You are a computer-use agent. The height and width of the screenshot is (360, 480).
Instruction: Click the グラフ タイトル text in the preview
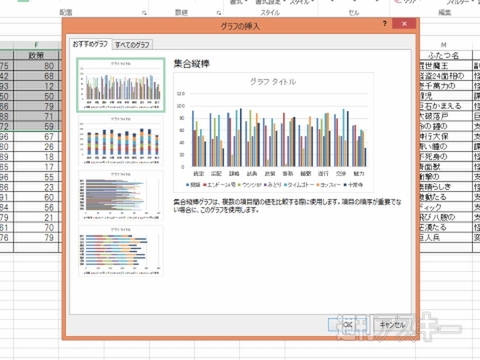click(273, 82)
